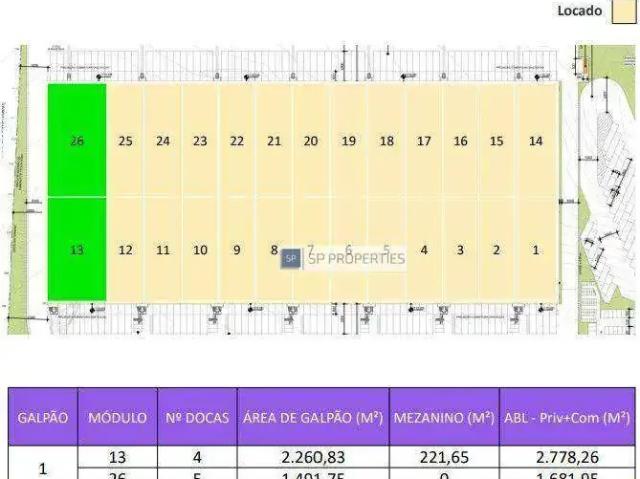640x479 pixels.
Task: Click module number 23 on the plan
Action: [200, 141]
